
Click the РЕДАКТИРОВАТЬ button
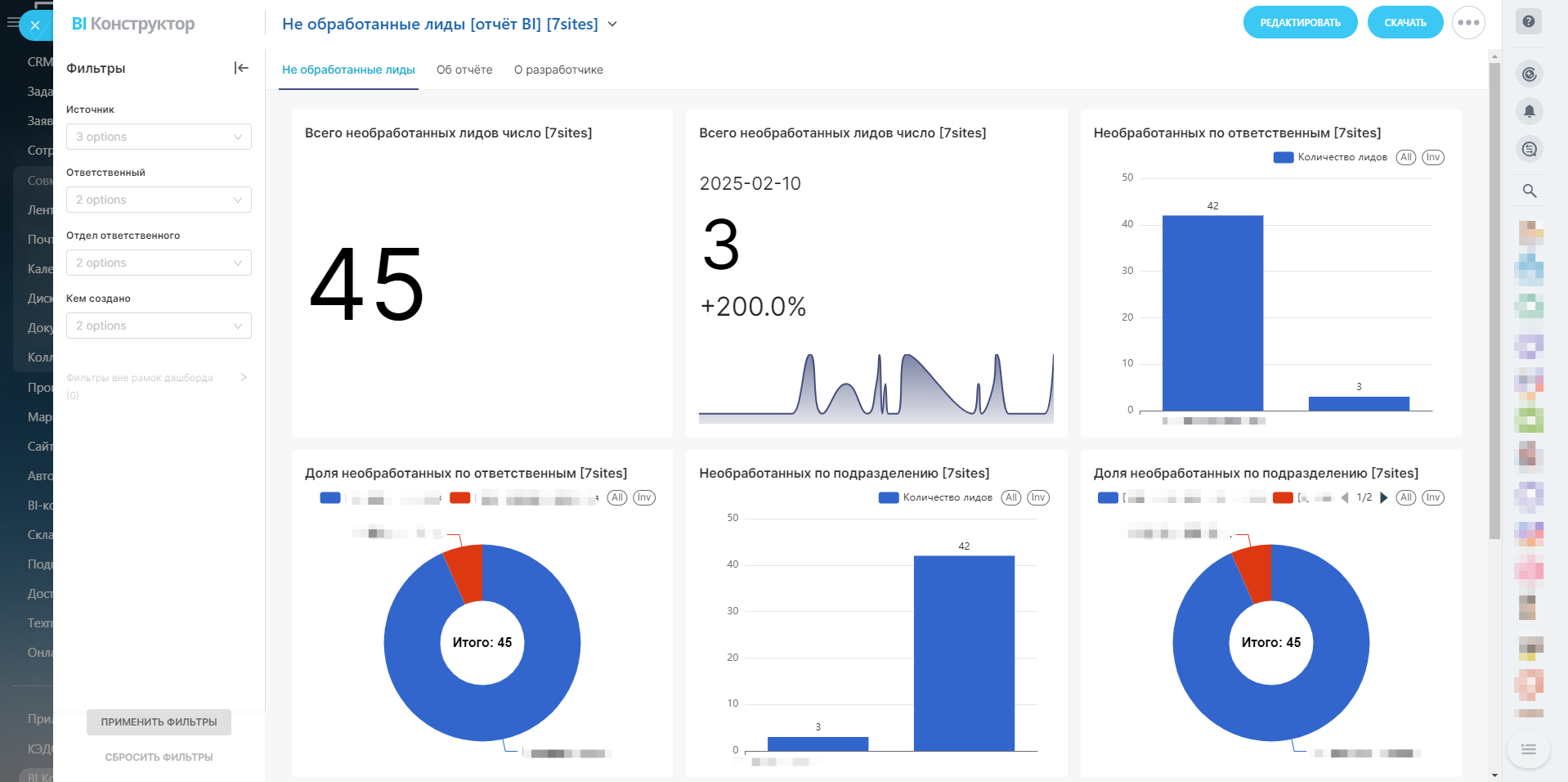pos(1300,23)
